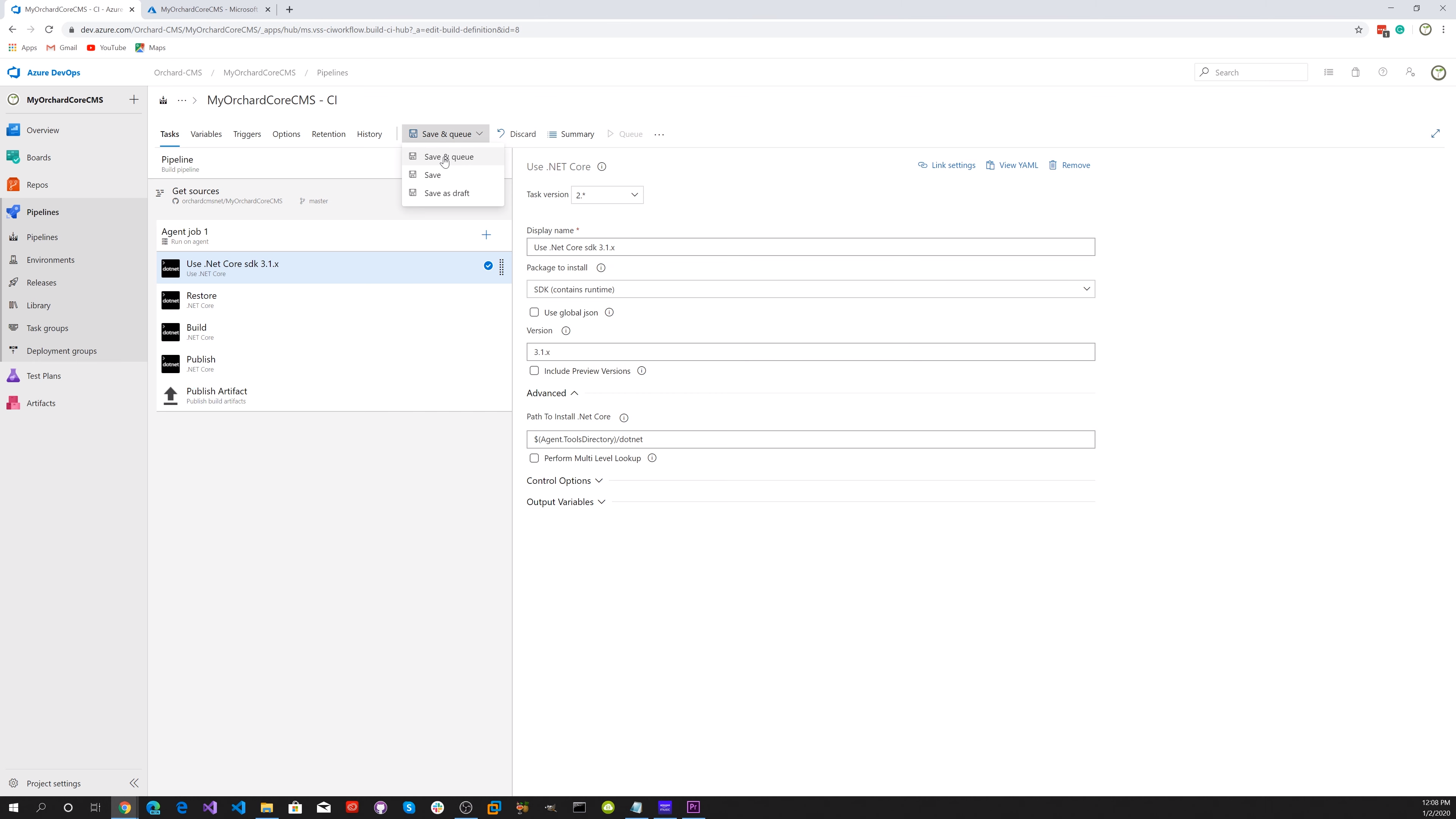Click the Discard button
The width and height of the screenshot is (1456, 819).
(516, 134)
